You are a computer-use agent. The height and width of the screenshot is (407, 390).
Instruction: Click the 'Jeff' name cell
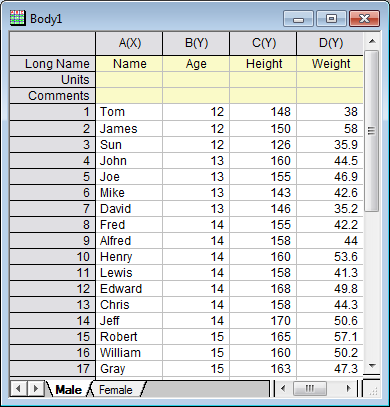129,321
